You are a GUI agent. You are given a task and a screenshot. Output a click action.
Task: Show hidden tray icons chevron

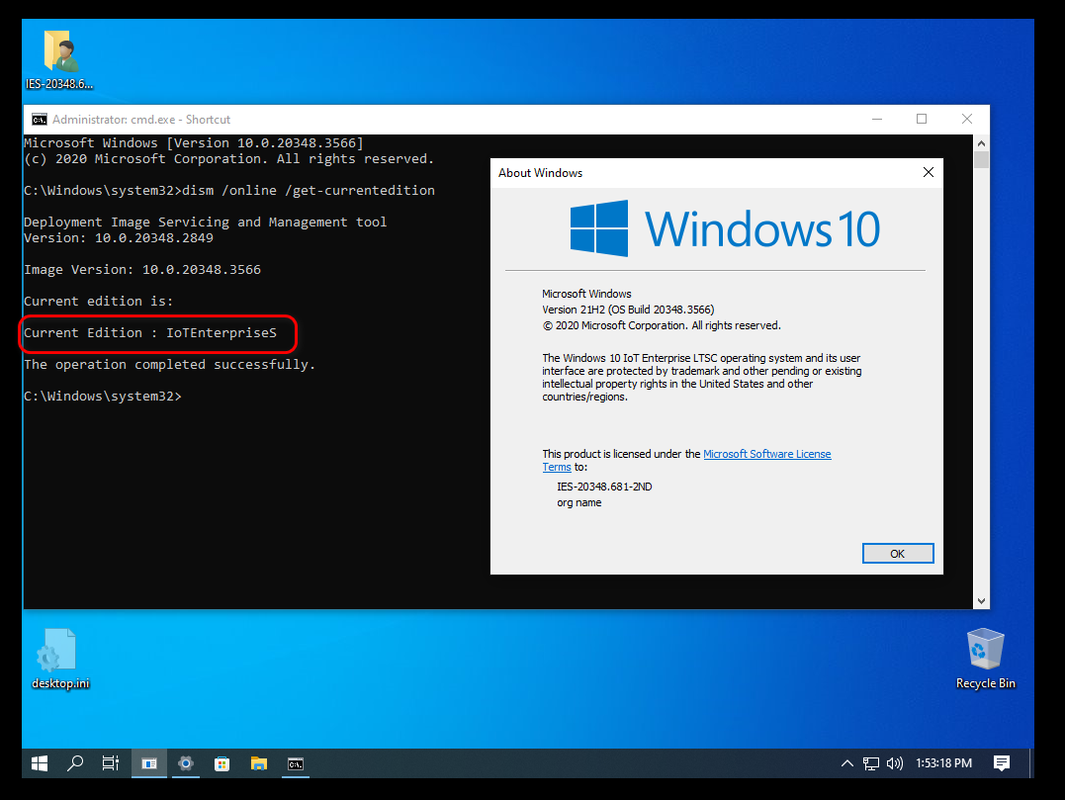(847, 763)
